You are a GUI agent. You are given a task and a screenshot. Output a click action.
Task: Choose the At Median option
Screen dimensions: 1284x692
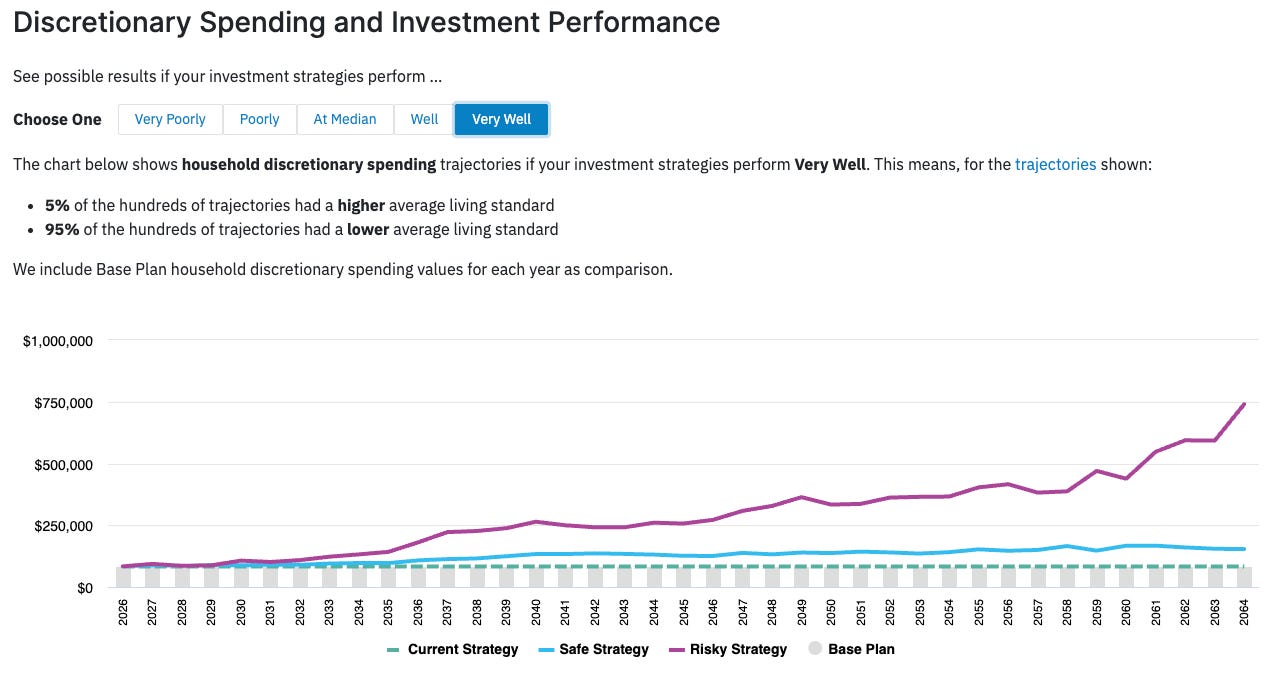click(345, 119)
